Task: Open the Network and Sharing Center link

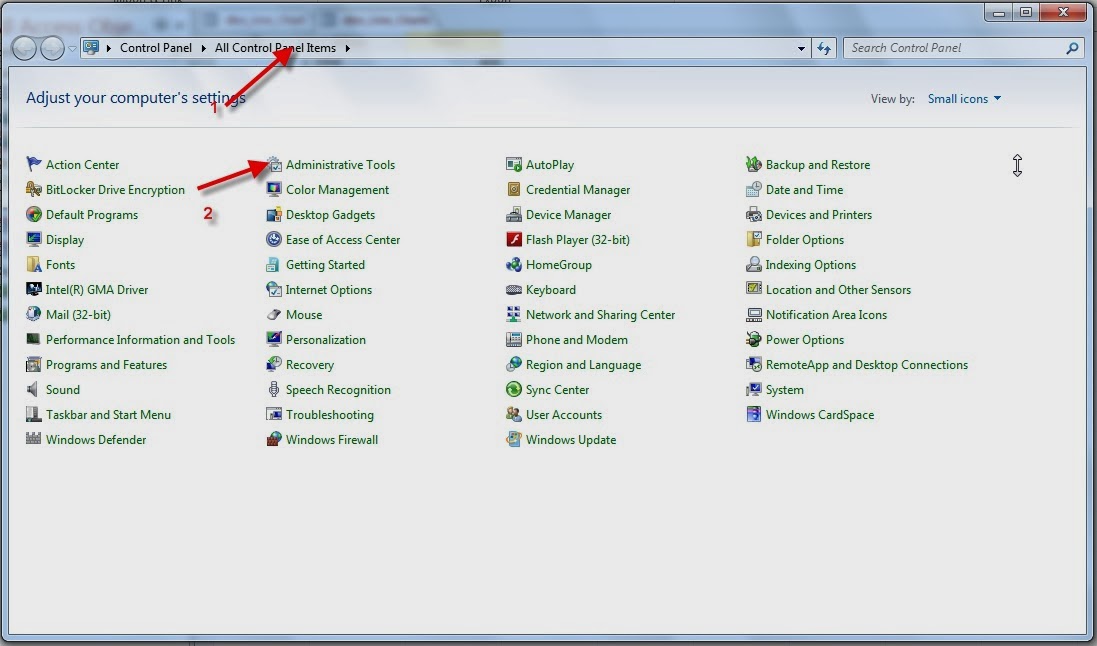Action: coord(600,315)
